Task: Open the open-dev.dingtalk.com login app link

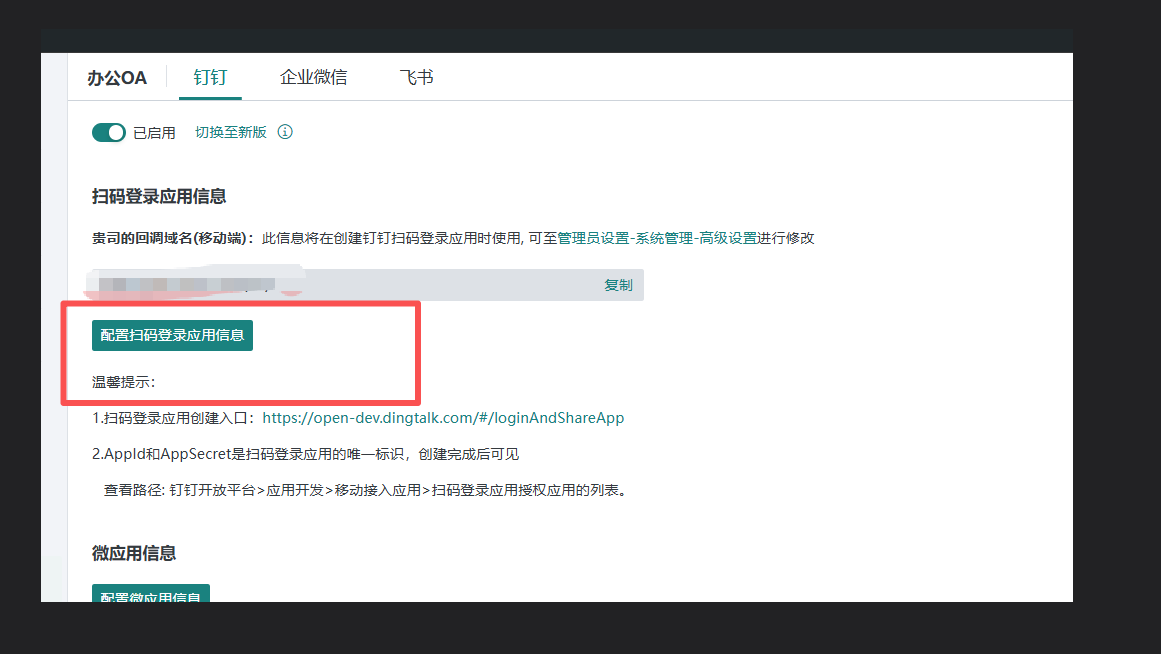Action: click(x=443, y=418)
